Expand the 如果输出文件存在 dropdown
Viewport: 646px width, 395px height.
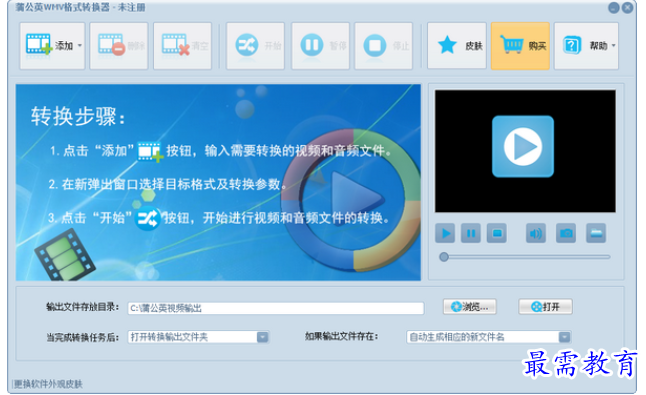[x=564, y=337]
